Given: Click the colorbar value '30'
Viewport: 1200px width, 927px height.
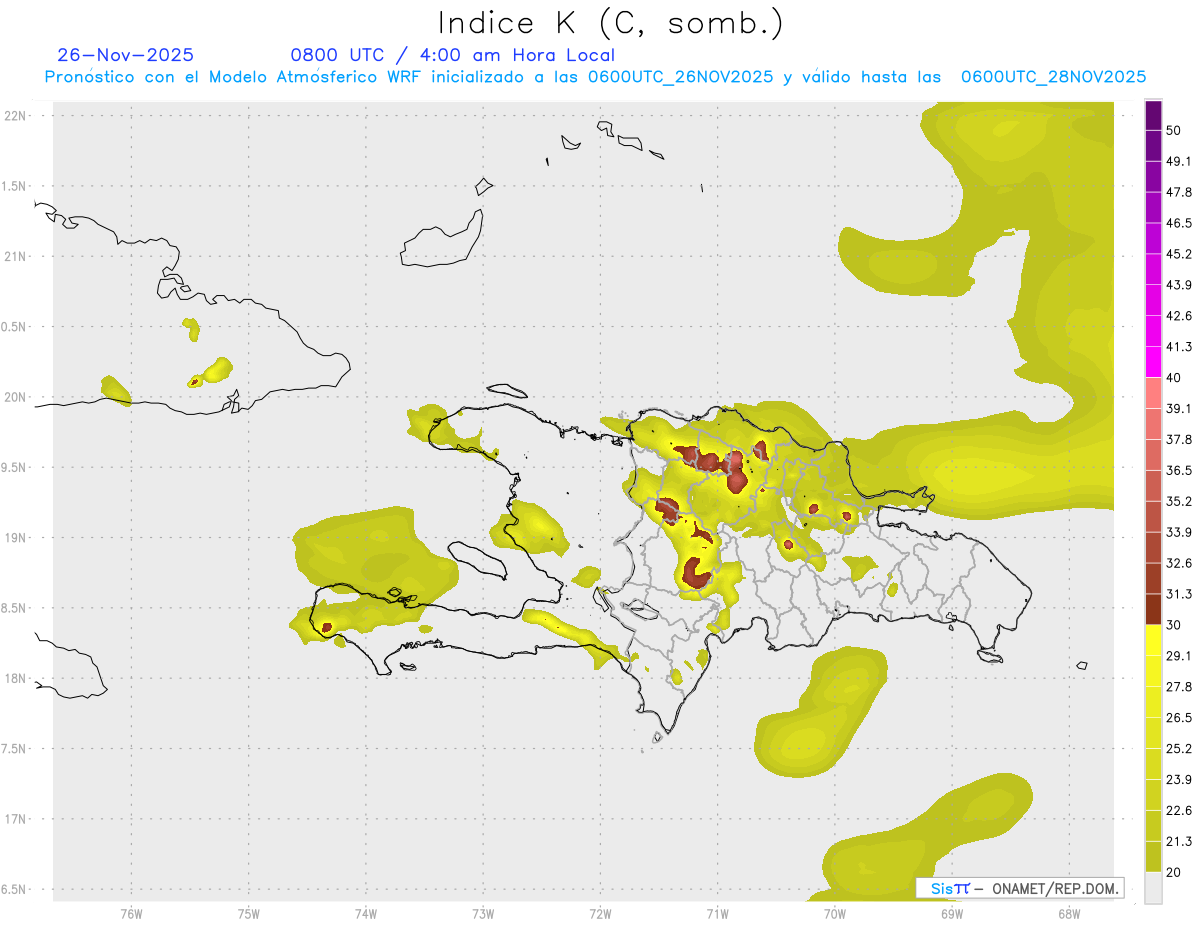Looking at the screenshot, I should (1174, 625).
